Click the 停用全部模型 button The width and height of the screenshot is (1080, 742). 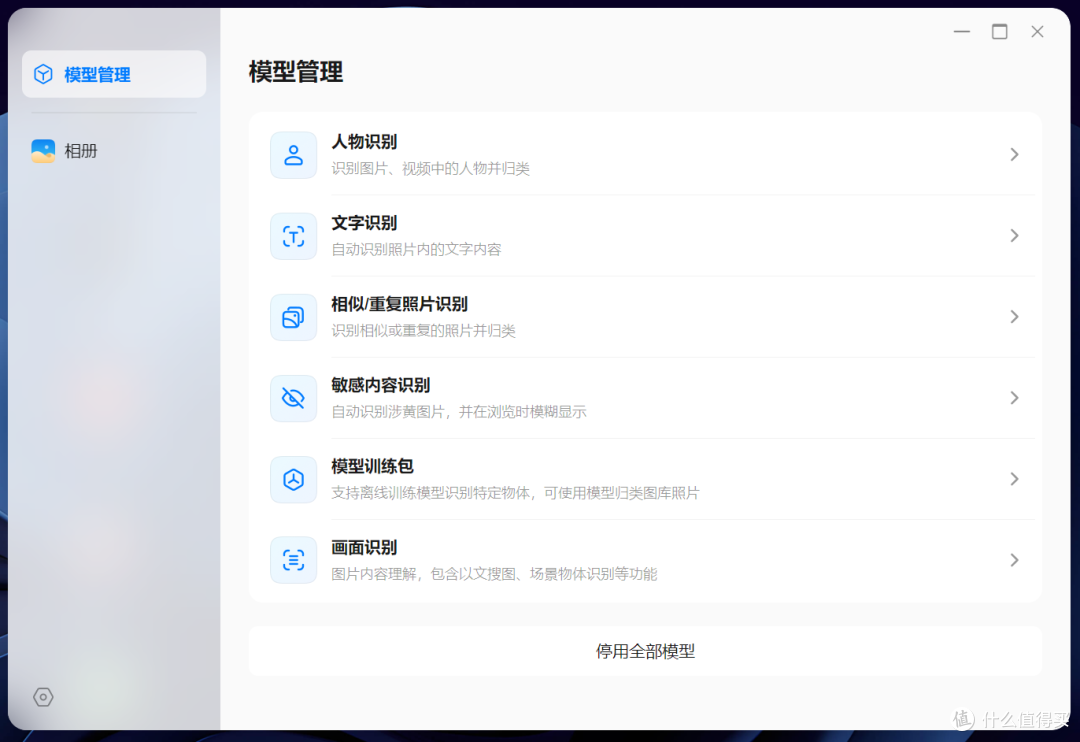pos(645,651)
